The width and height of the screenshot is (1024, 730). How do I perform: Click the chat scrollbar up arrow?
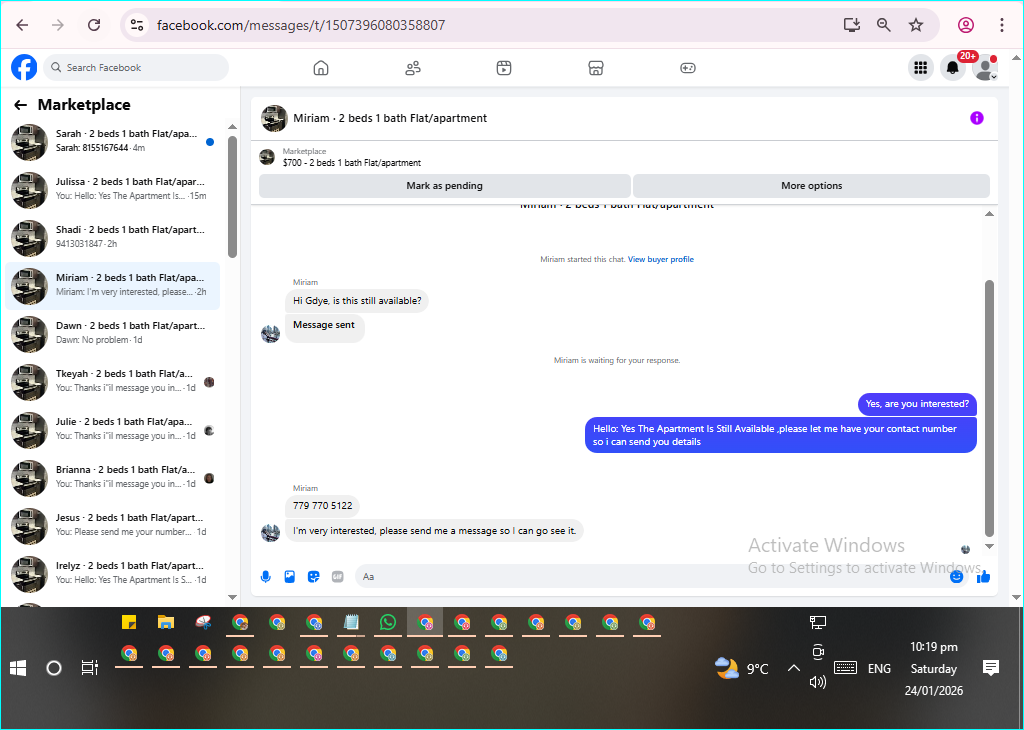coord(989,214)
